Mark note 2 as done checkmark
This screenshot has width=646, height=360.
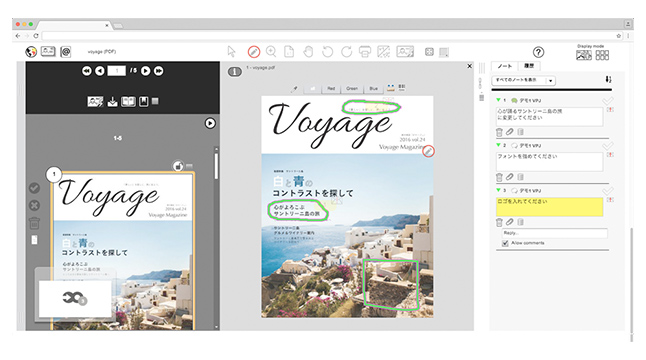607,145
